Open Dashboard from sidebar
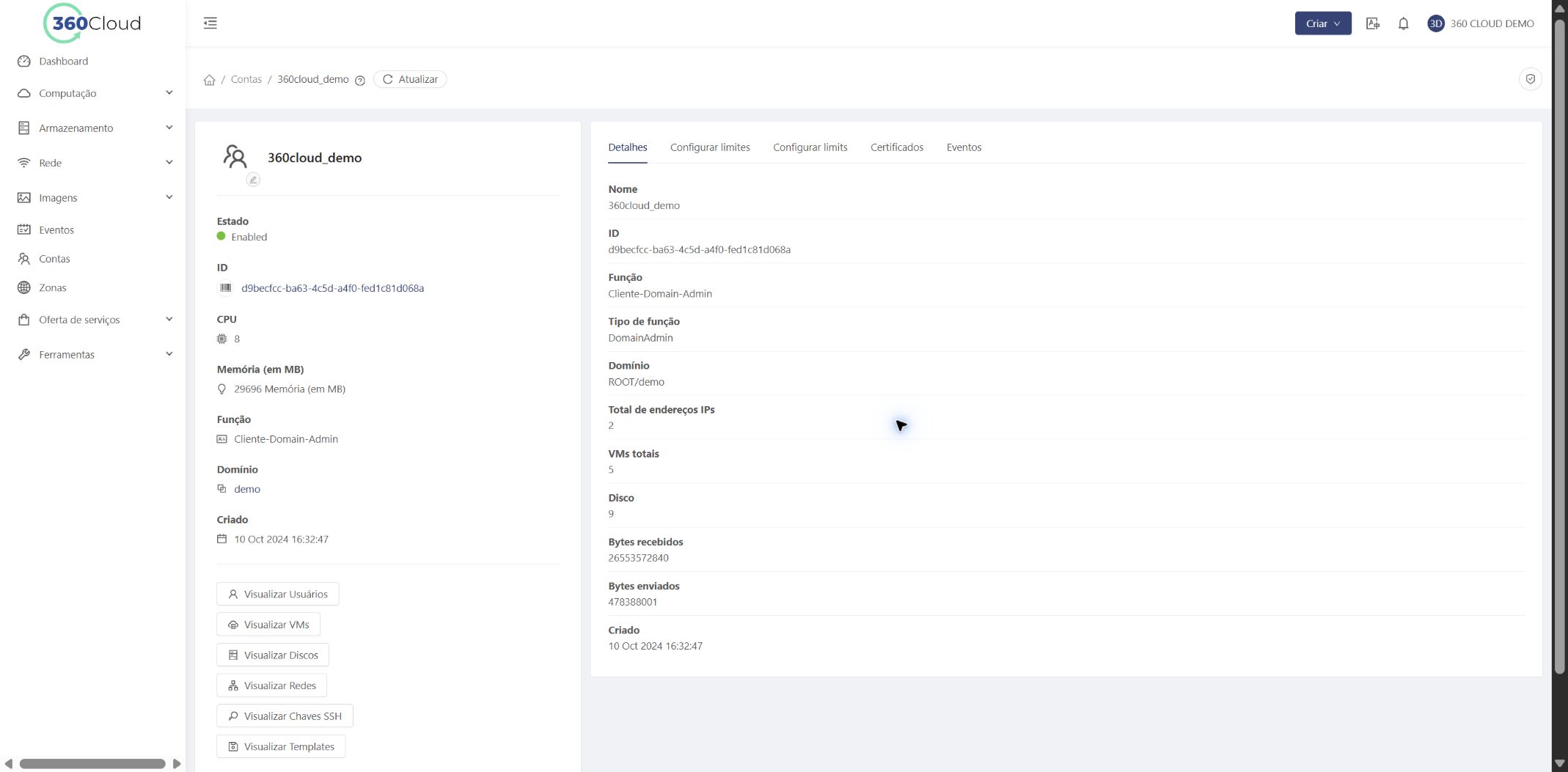This screenshot has width=1568, height=772. 63,62
